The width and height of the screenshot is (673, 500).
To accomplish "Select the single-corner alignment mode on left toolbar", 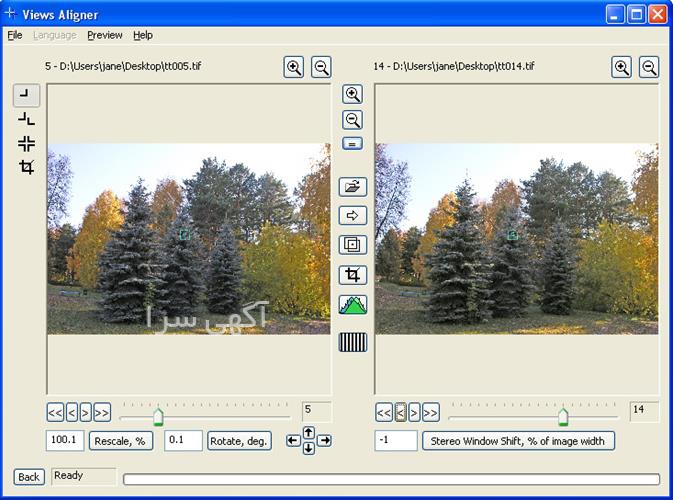I will click(26, 95).
